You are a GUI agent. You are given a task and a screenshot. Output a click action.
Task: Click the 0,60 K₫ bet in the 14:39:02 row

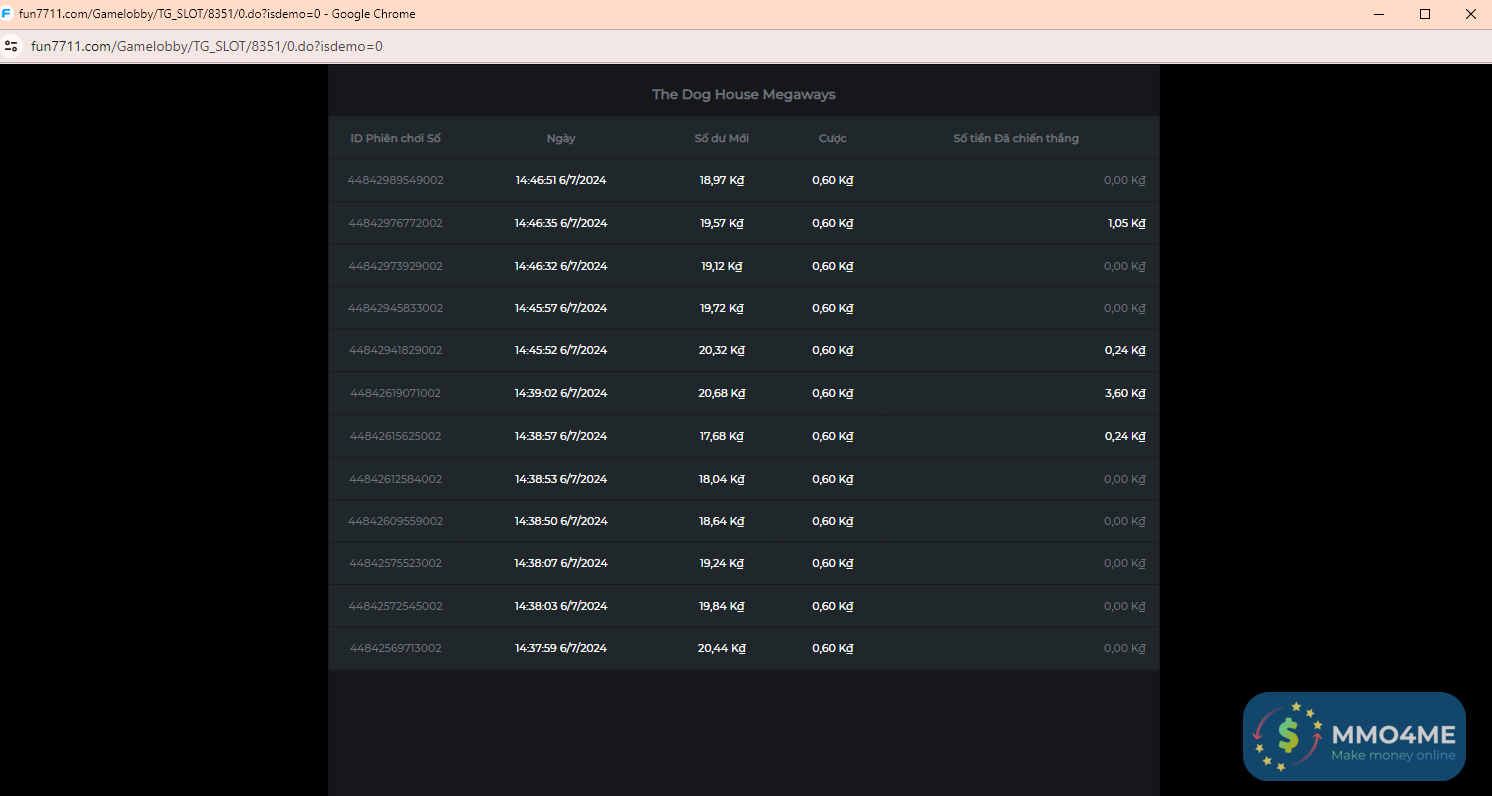coord(832,393)
